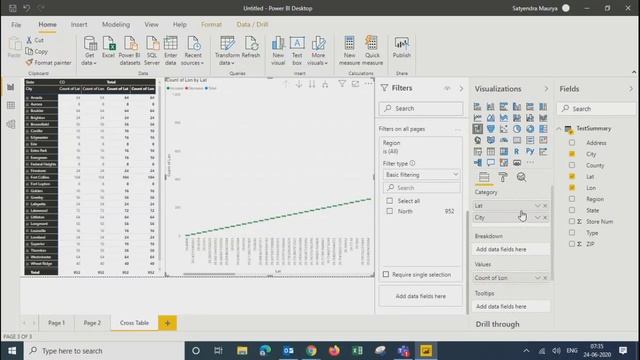Viewport: 640px width, 360px height.
Task: Collapse the Fields pane
Action: [x=631, y=89]
